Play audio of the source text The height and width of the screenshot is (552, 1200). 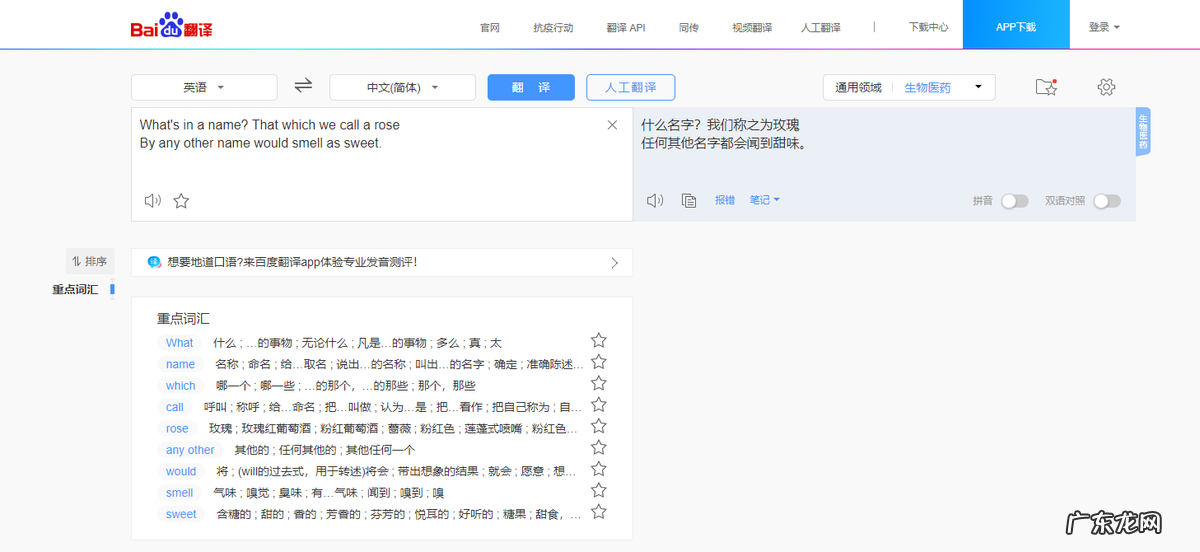(152, 201)
